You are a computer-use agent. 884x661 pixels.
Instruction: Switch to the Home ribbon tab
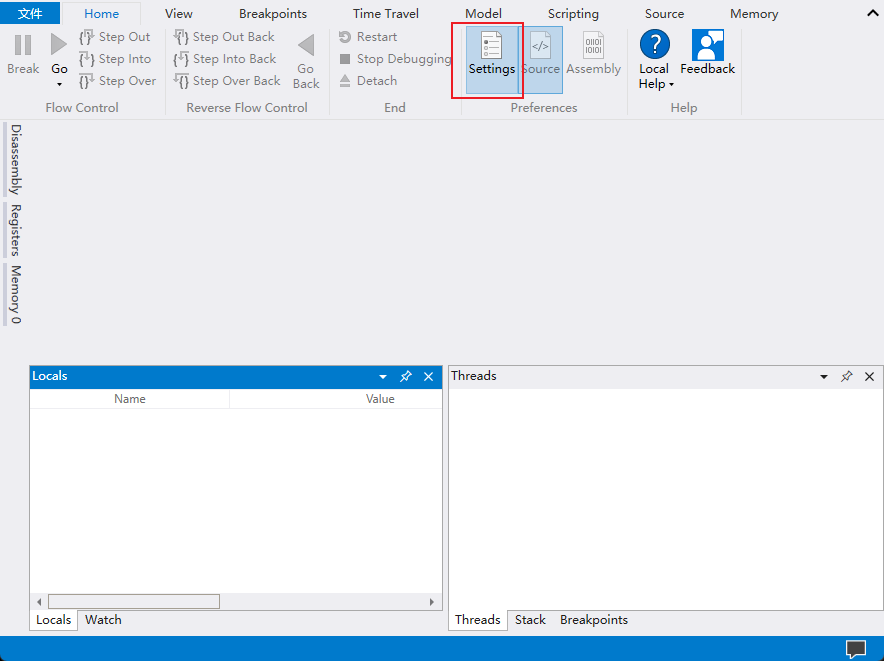[x=101, y=14]
